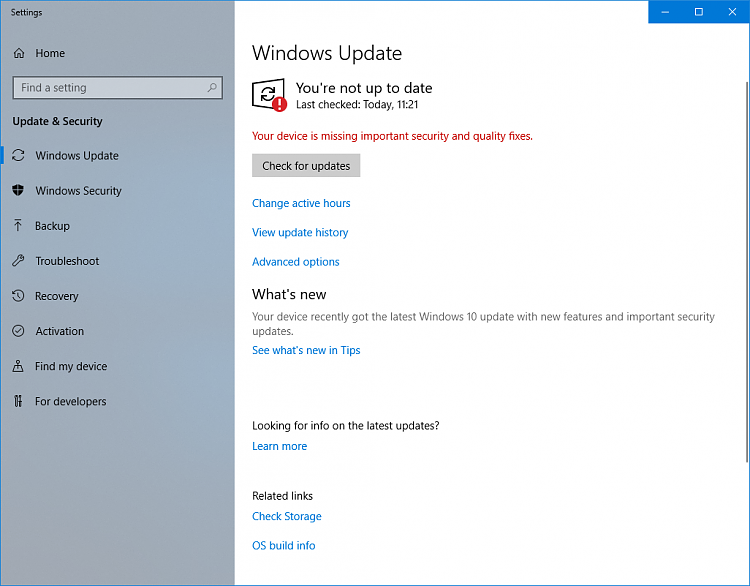Open View update history link
Viewport: 750px width, 586px height.
(x=300, y=232)
